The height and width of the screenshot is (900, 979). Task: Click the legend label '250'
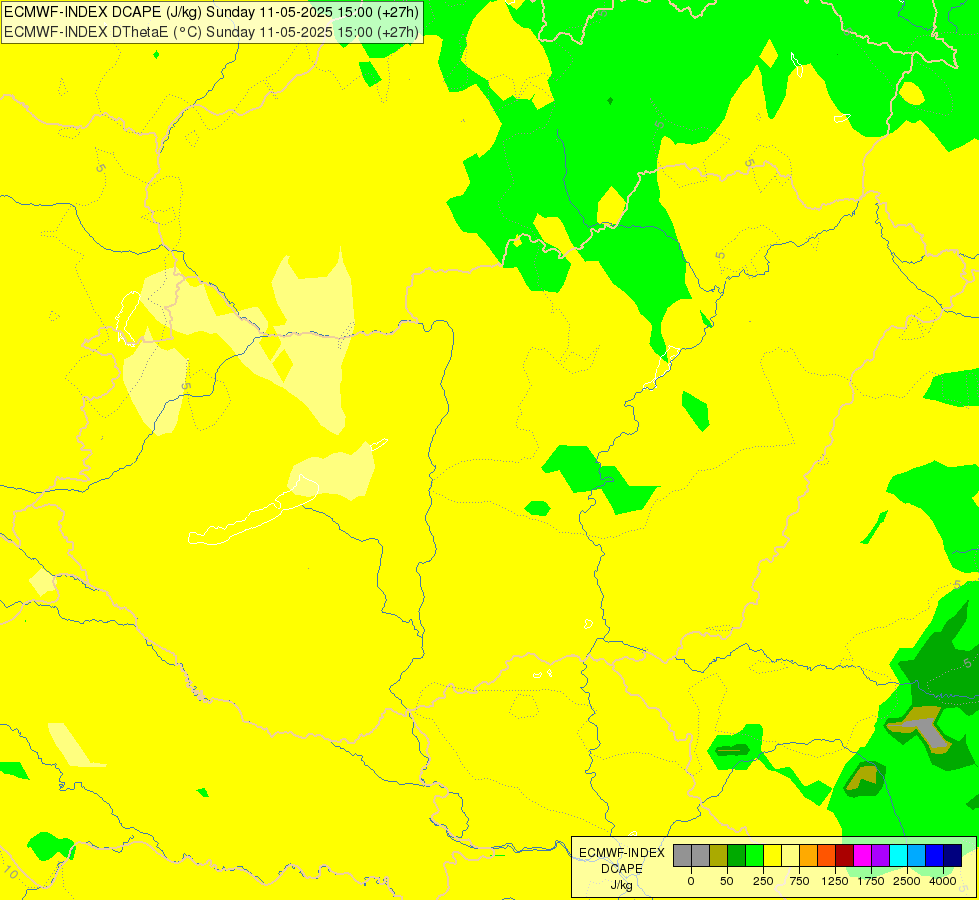point(763,881)
